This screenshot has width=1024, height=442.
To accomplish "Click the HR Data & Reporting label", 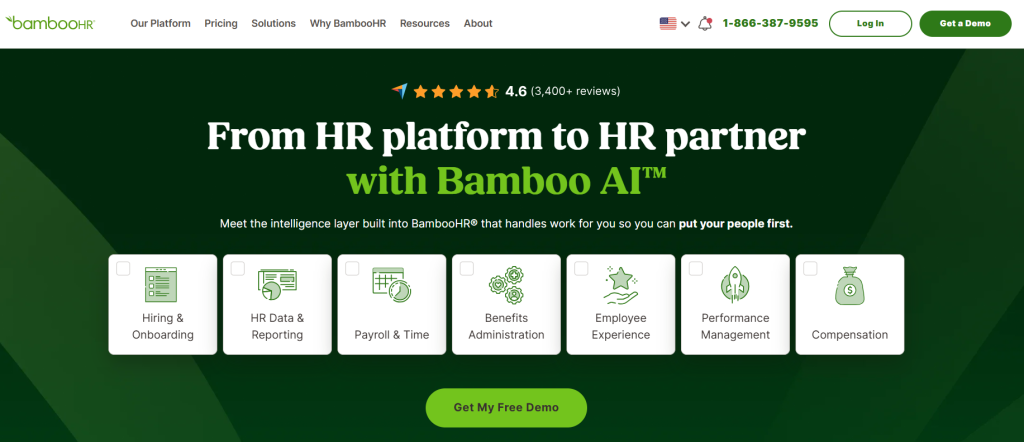I will click(277, 326).
